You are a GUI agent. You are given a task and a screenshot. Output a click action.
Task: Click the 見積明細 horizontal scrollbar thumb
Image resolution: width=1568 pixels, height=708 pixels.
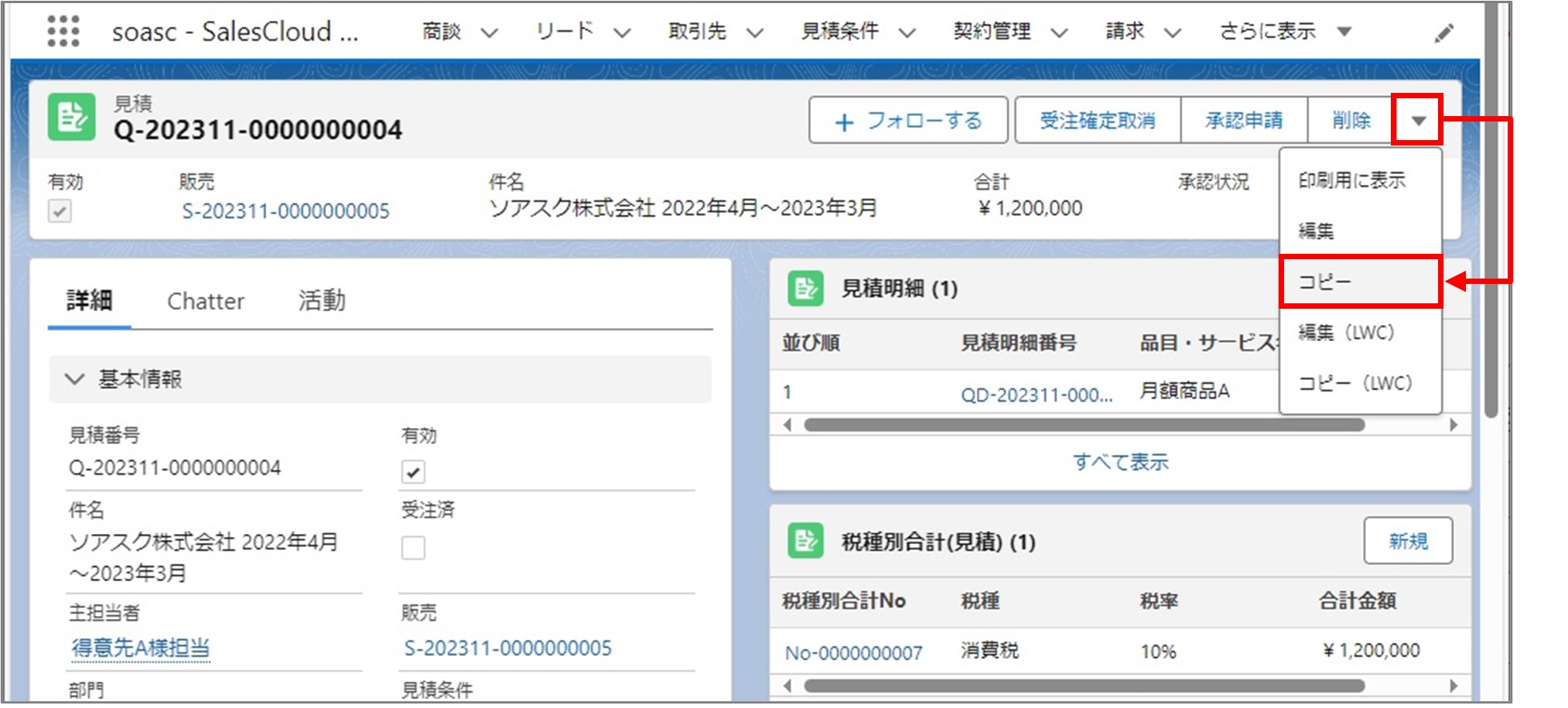[1085, 425]
